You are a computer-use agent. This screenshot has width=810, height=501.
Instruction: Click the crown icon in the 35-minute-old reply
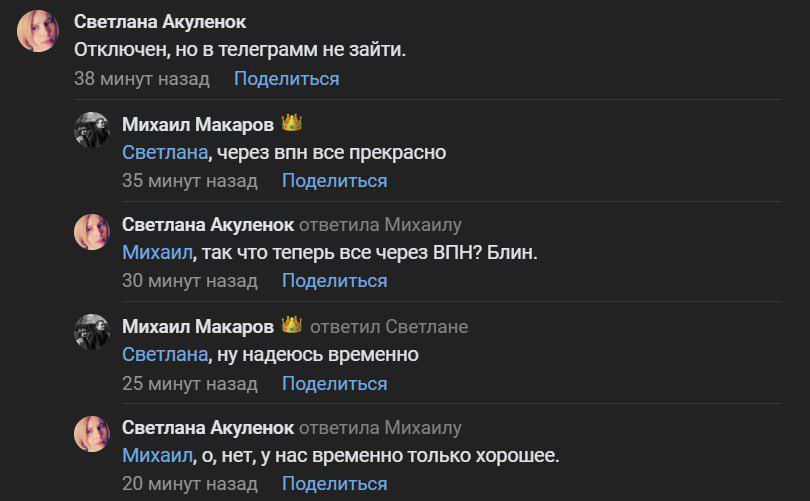(291, 124)
